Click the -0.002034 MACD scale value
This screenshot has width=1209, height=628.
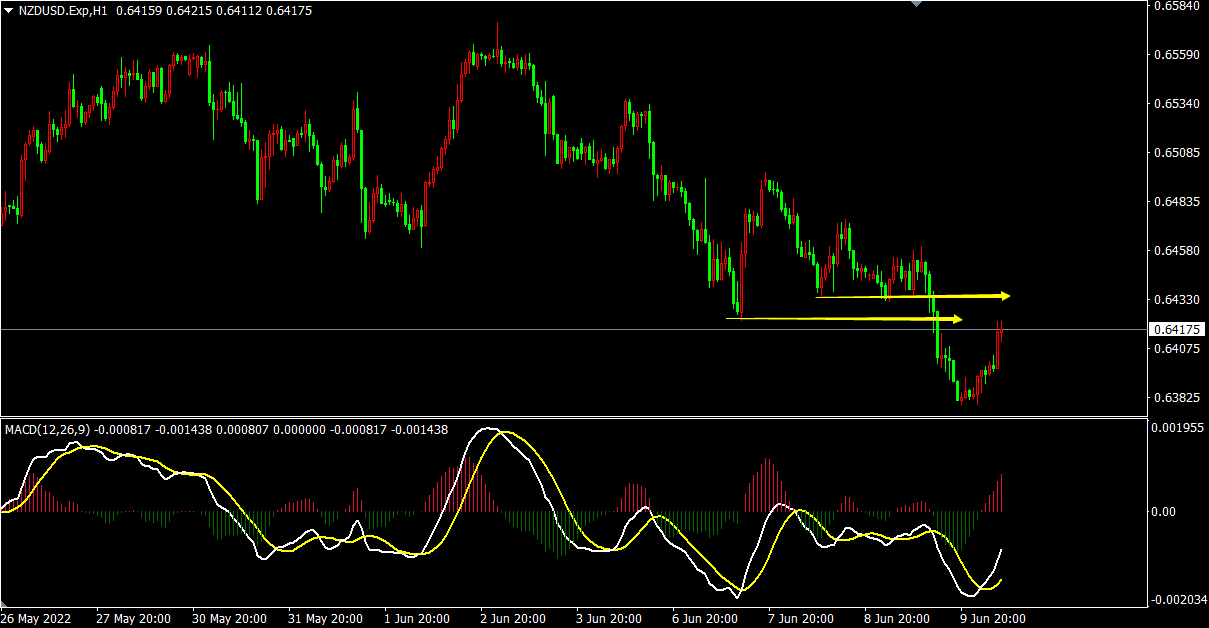click(x=1178, y=600)
